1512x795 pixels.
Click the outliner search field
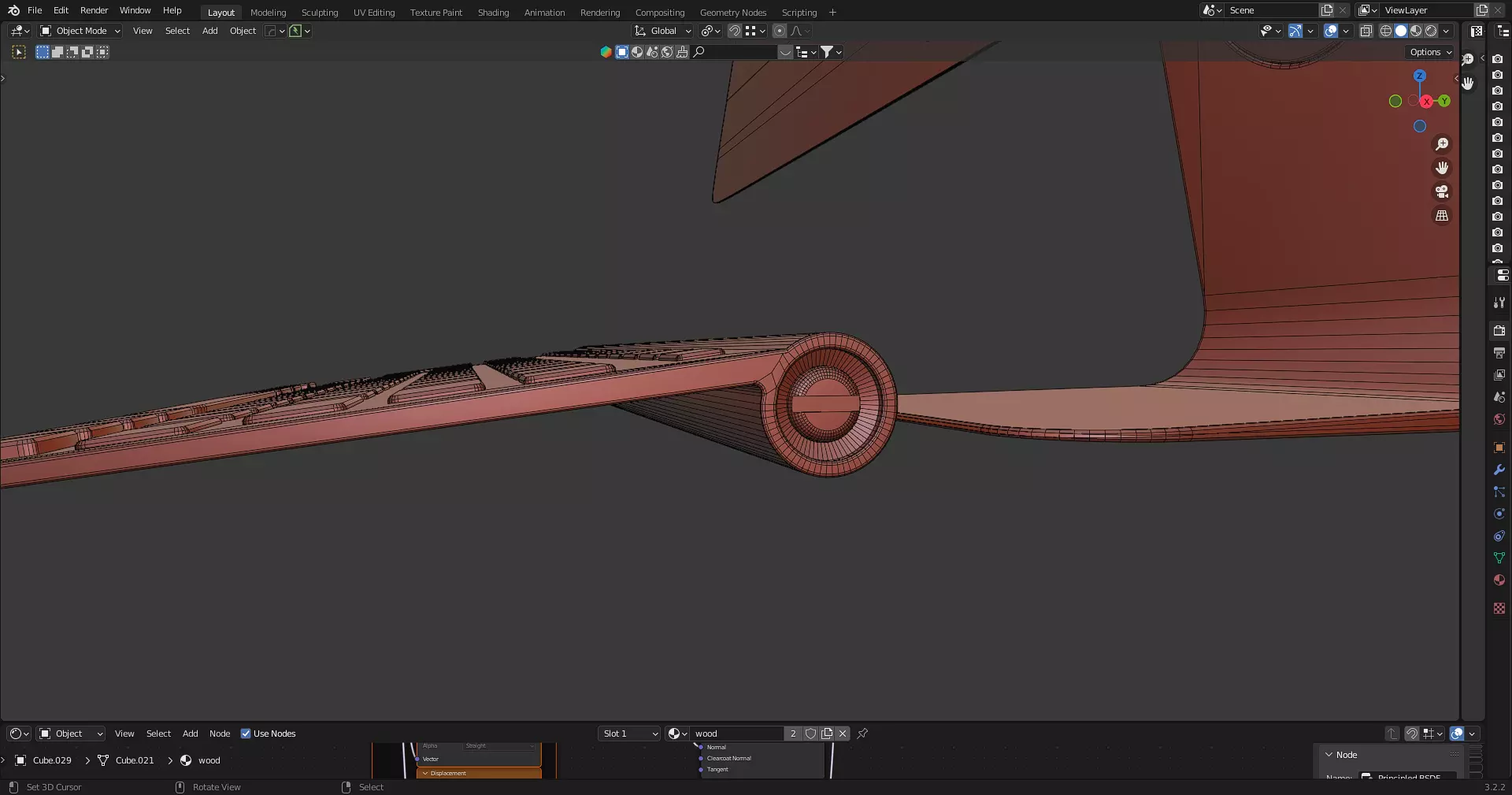point(736,52)
